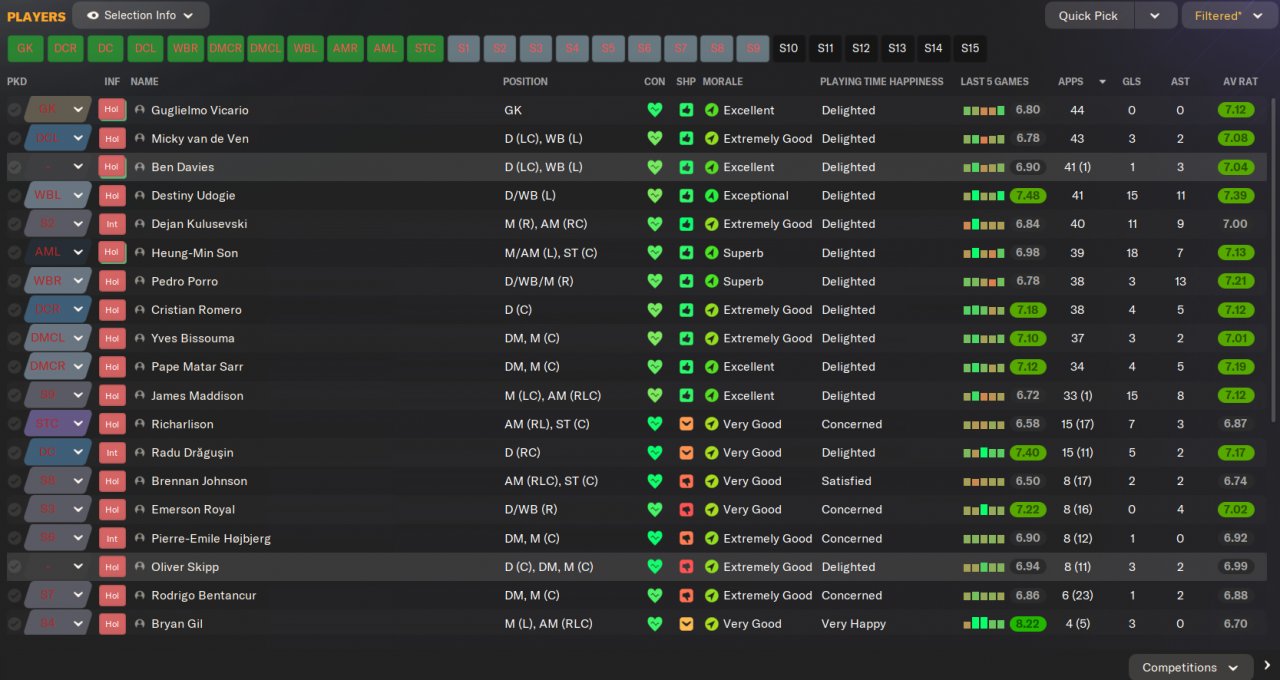
Task: Select the DMCR position slot
Action: click(x=225, y=48)
